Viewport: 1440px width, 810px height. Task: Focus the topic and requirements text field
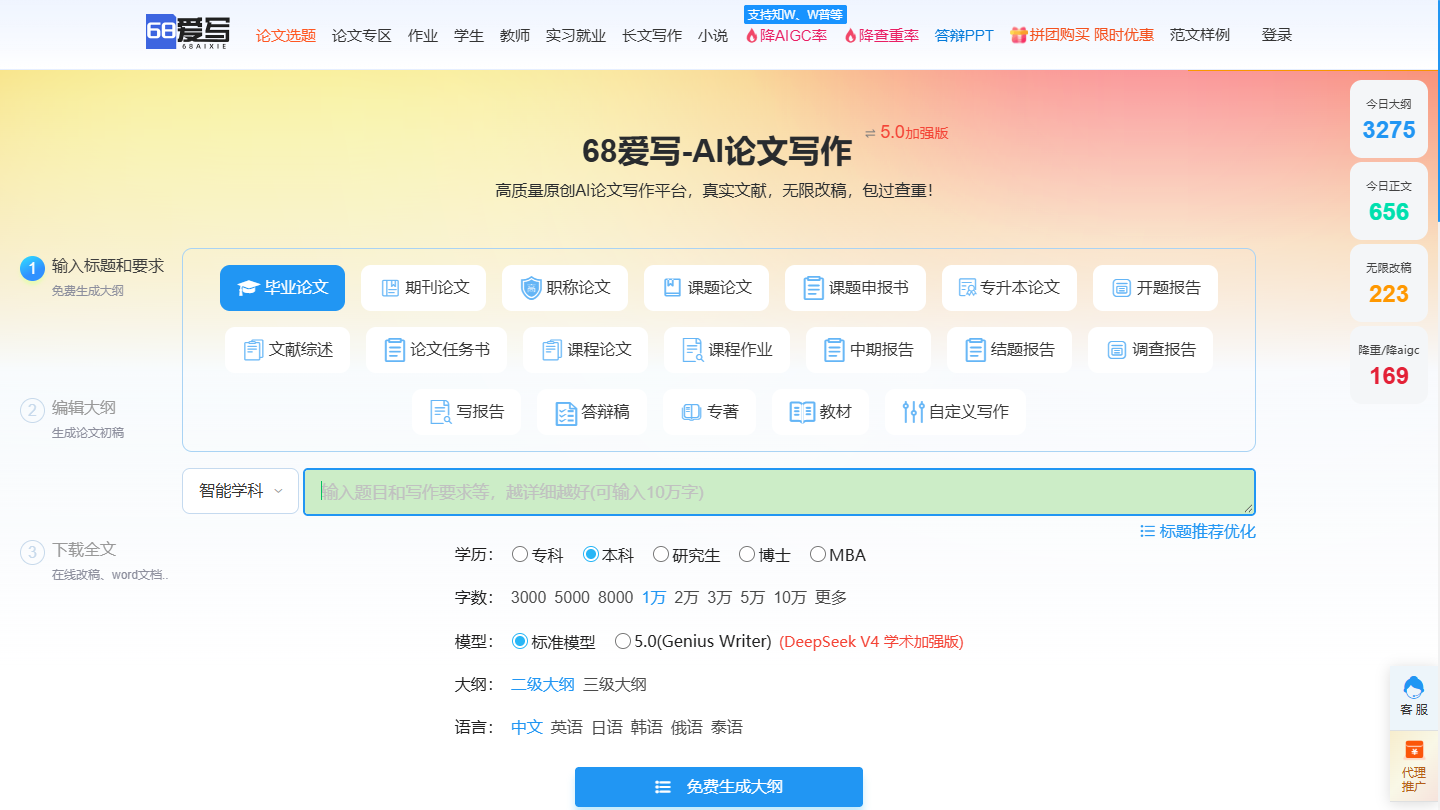[x=779, y=492]
